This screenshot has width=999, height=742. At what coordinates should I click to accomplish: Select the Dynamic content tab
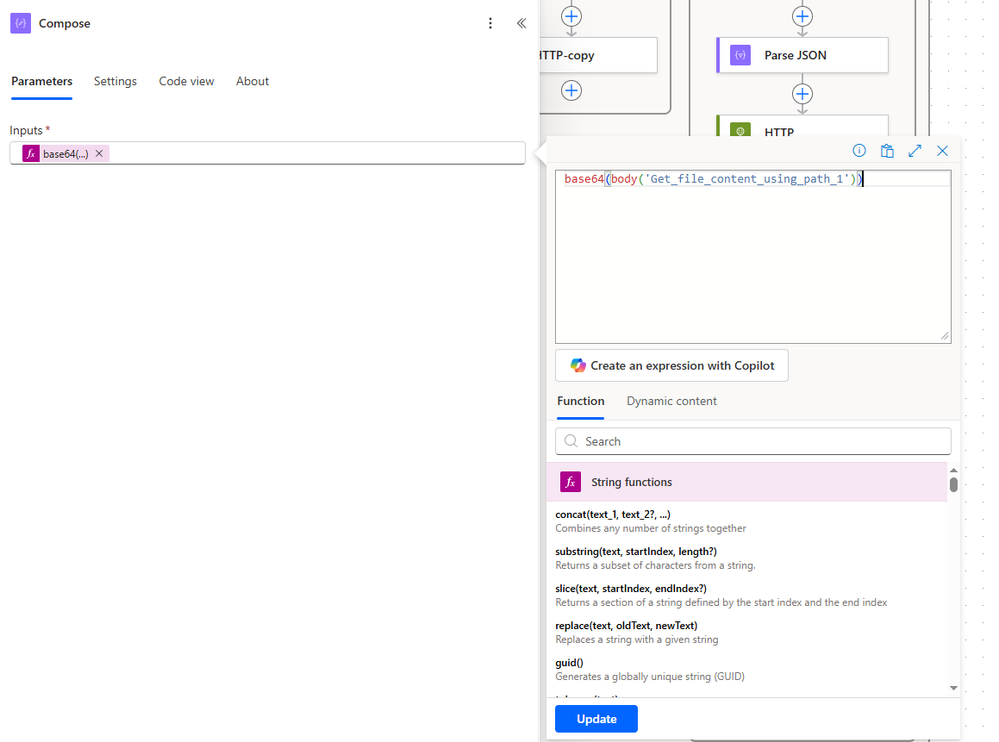point(672,401)
